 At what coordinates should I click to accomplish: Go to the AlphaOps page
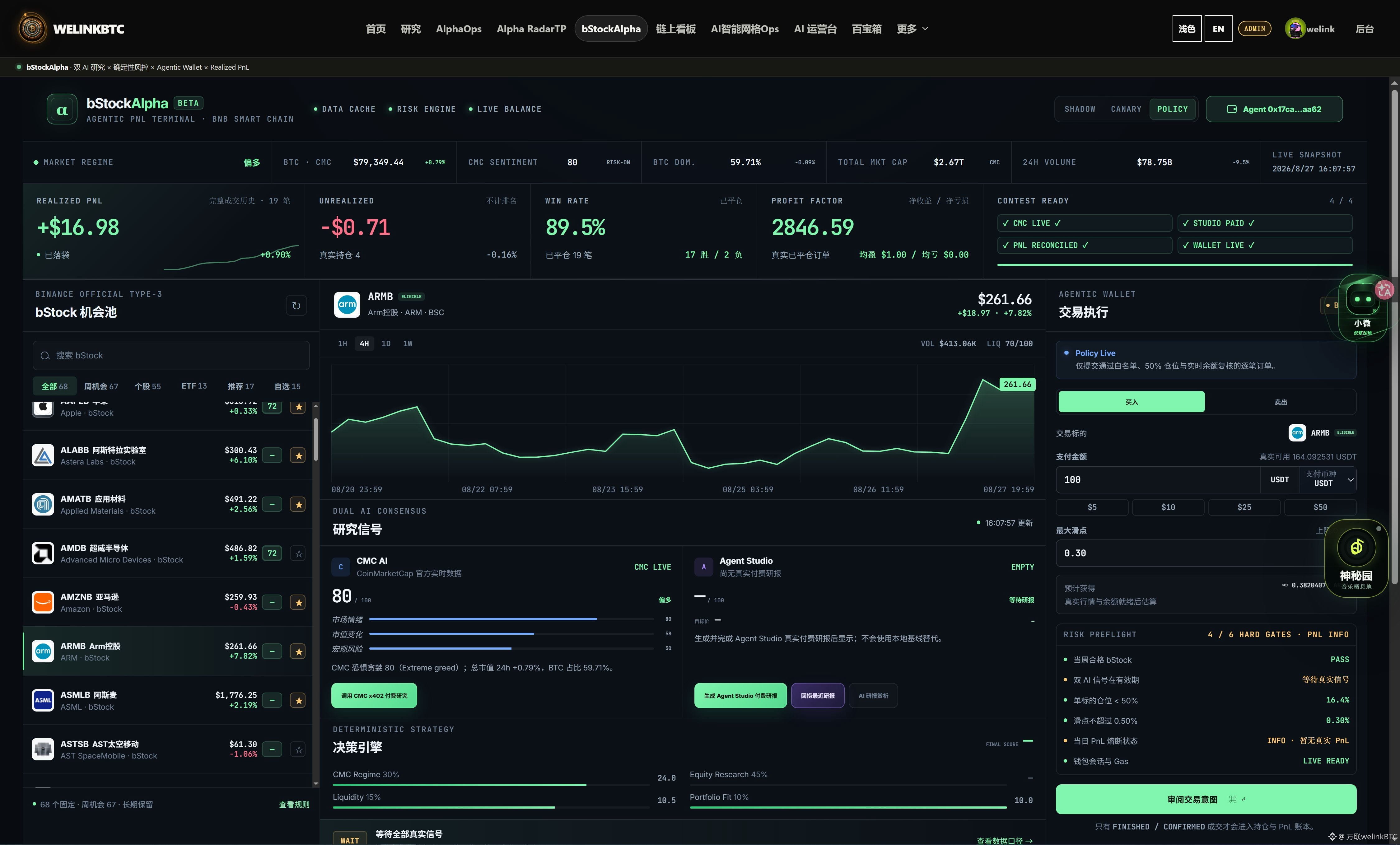point(459,28)
